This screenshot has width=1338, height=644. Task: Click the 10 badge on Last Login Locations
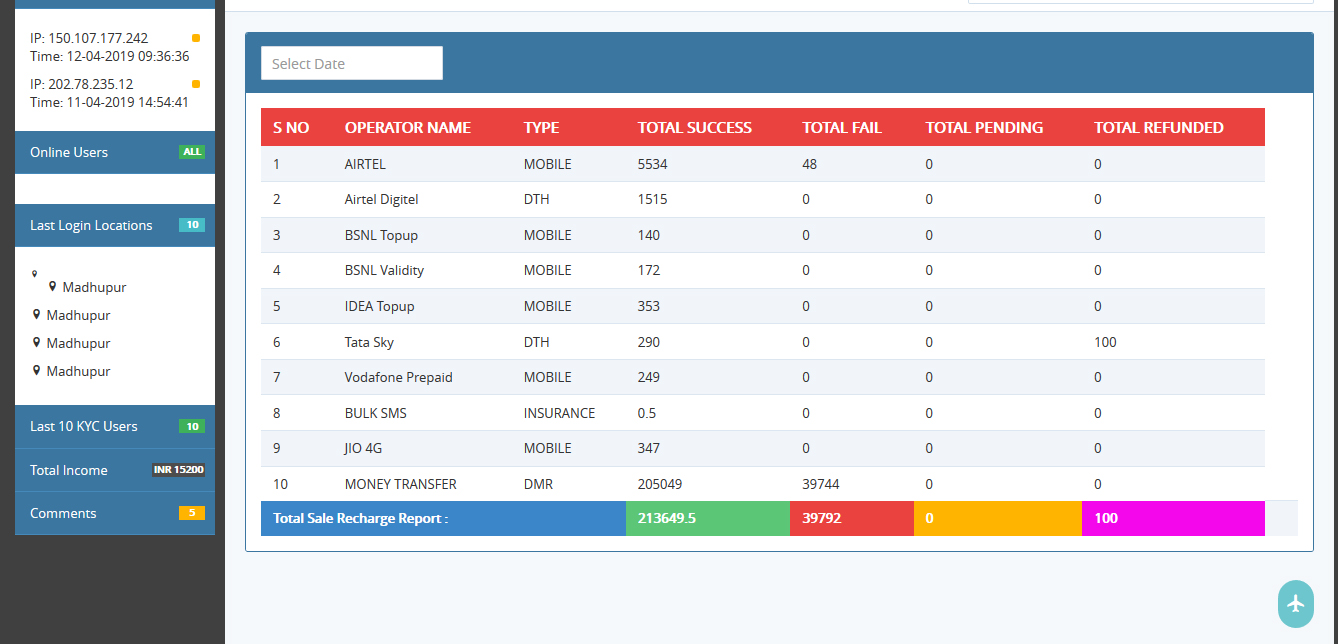pyautogui.click(x=192, y=225)
